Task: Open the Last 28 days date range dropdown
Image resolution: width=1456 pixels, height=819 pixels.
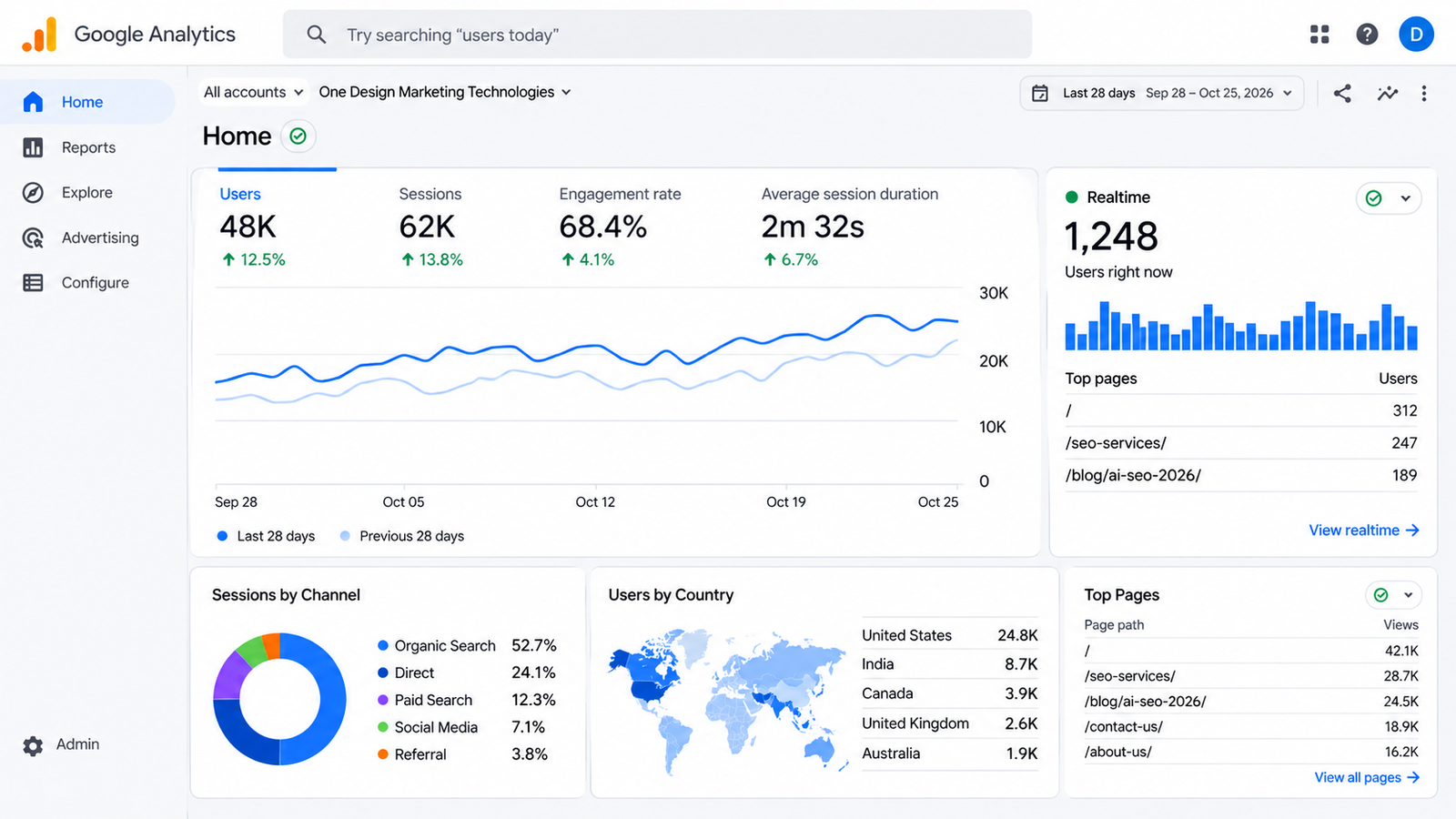Action: click(x=1162, y=93)
